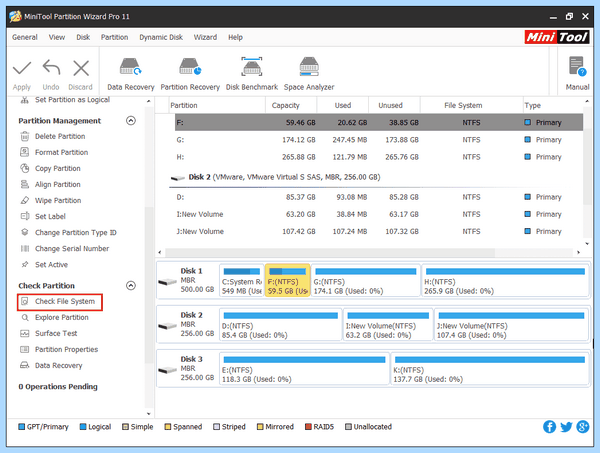
Task: Click the partition list horizontal scrollbar
Action: click(330, 253)
